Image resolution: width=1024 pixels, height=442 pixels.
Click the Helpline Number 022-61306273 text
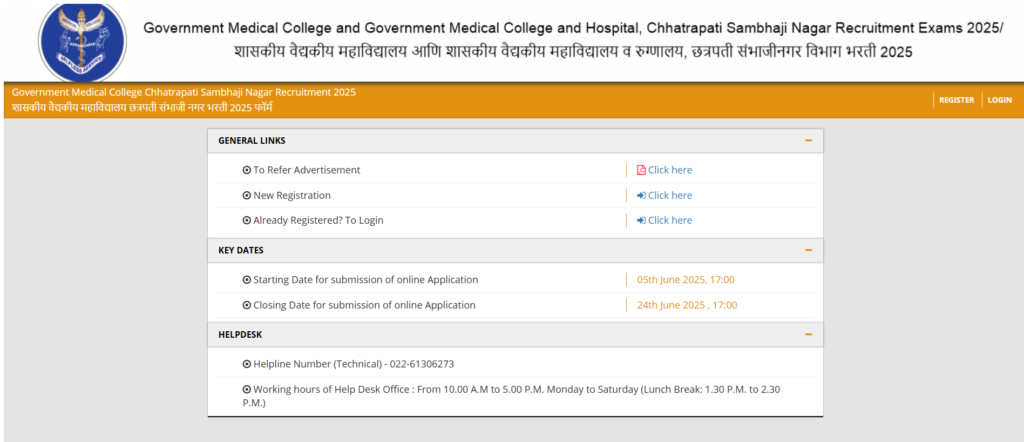point(353,364)
